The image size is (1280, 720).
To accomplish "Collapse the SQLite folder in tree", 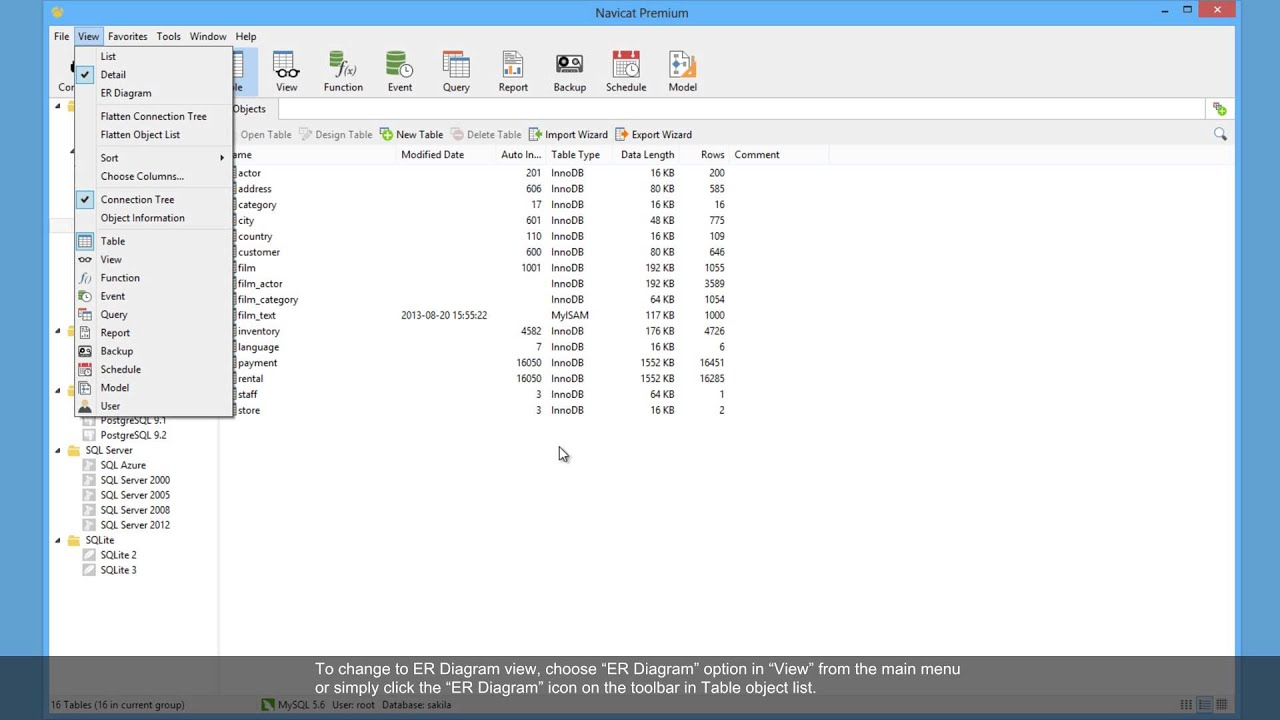I will click(x=57, y=540).
